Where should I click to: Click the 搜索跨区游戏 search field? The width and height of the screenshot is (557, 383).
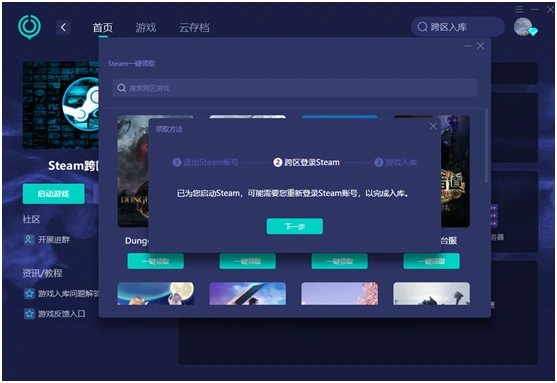click(x=294, y=88)
